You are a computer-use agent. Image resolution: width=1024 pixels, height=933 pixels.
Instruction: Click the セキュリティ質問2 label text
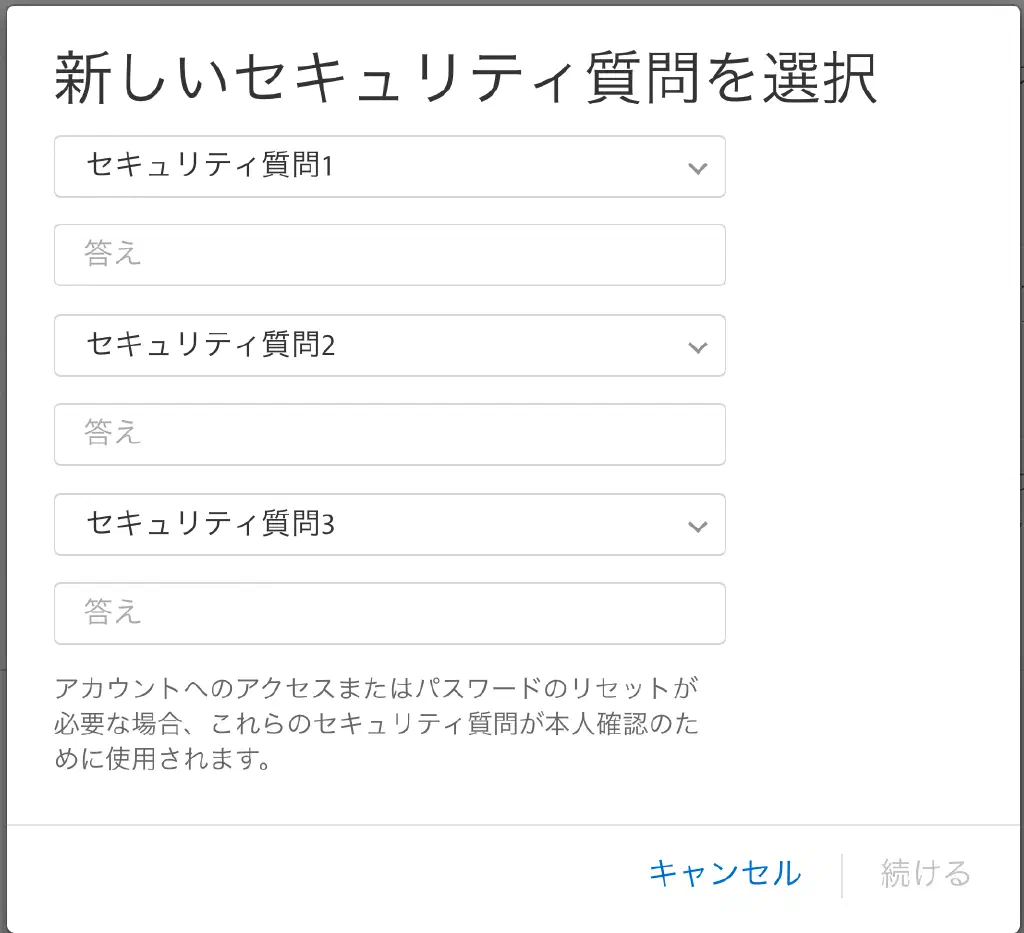pyautogui.click(x=210, y=345)
